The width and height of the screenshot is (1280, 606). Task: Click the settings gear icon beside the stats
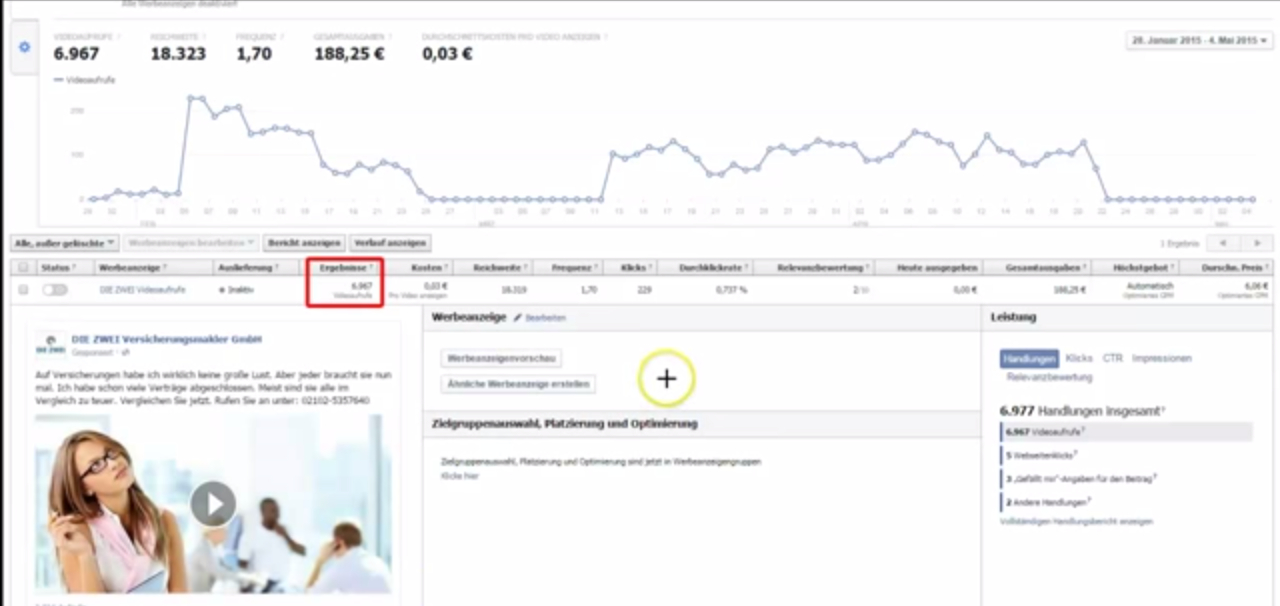(x=24, y=47)
